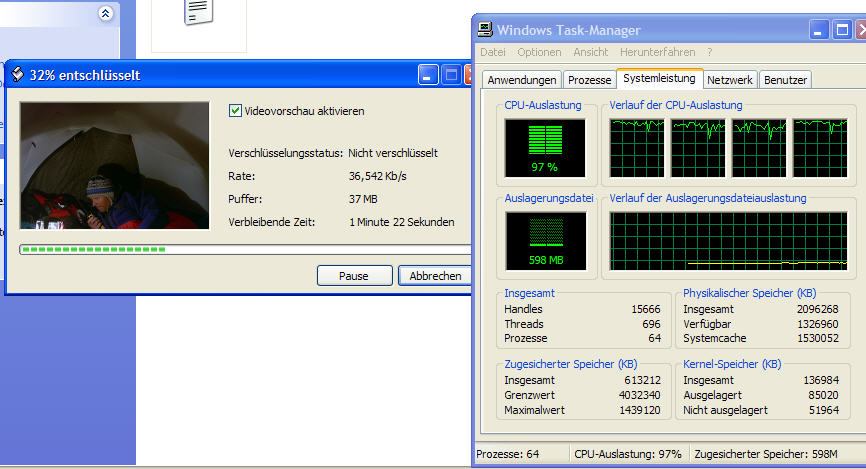The image size is (866, 469).
Task: Switch to the Prozesse tab
Action: [589, 80]
